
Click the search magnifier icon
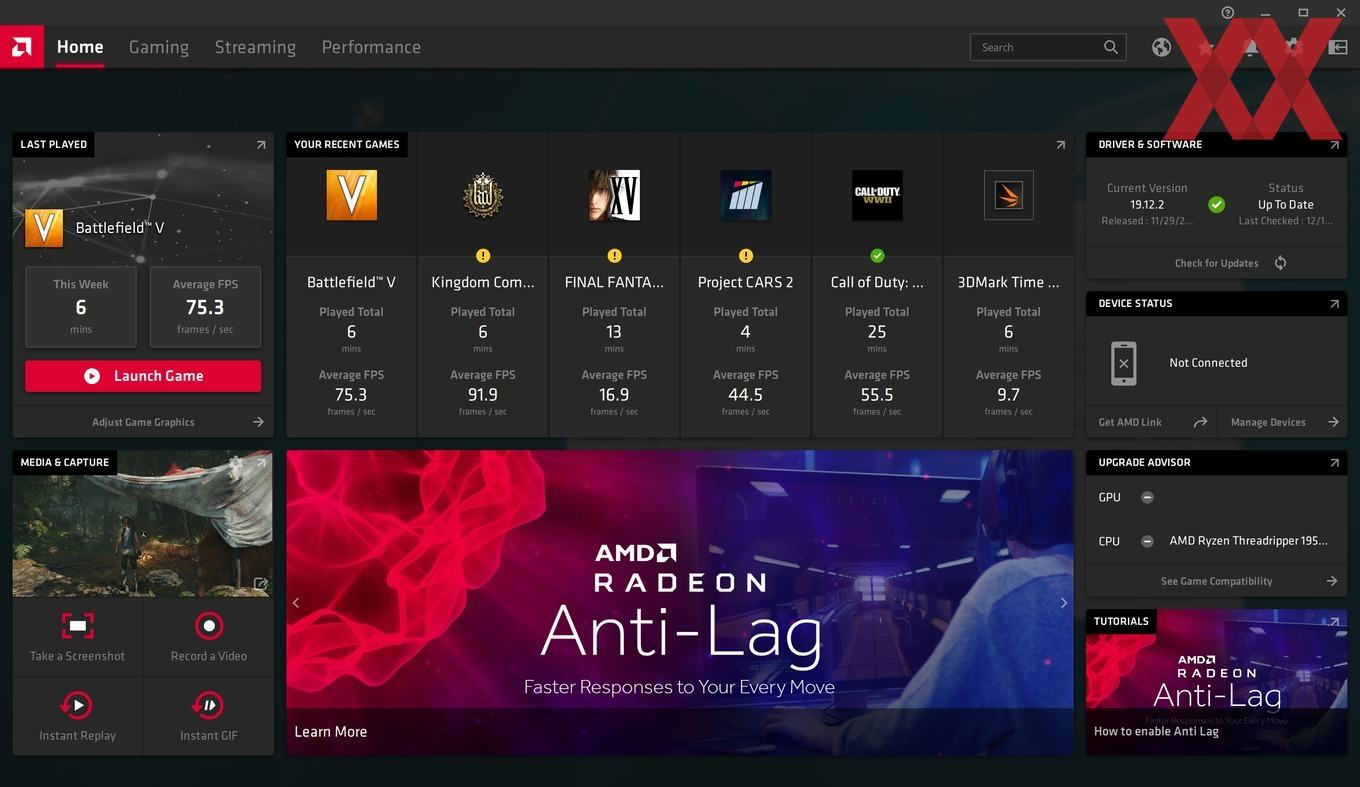1111,47
